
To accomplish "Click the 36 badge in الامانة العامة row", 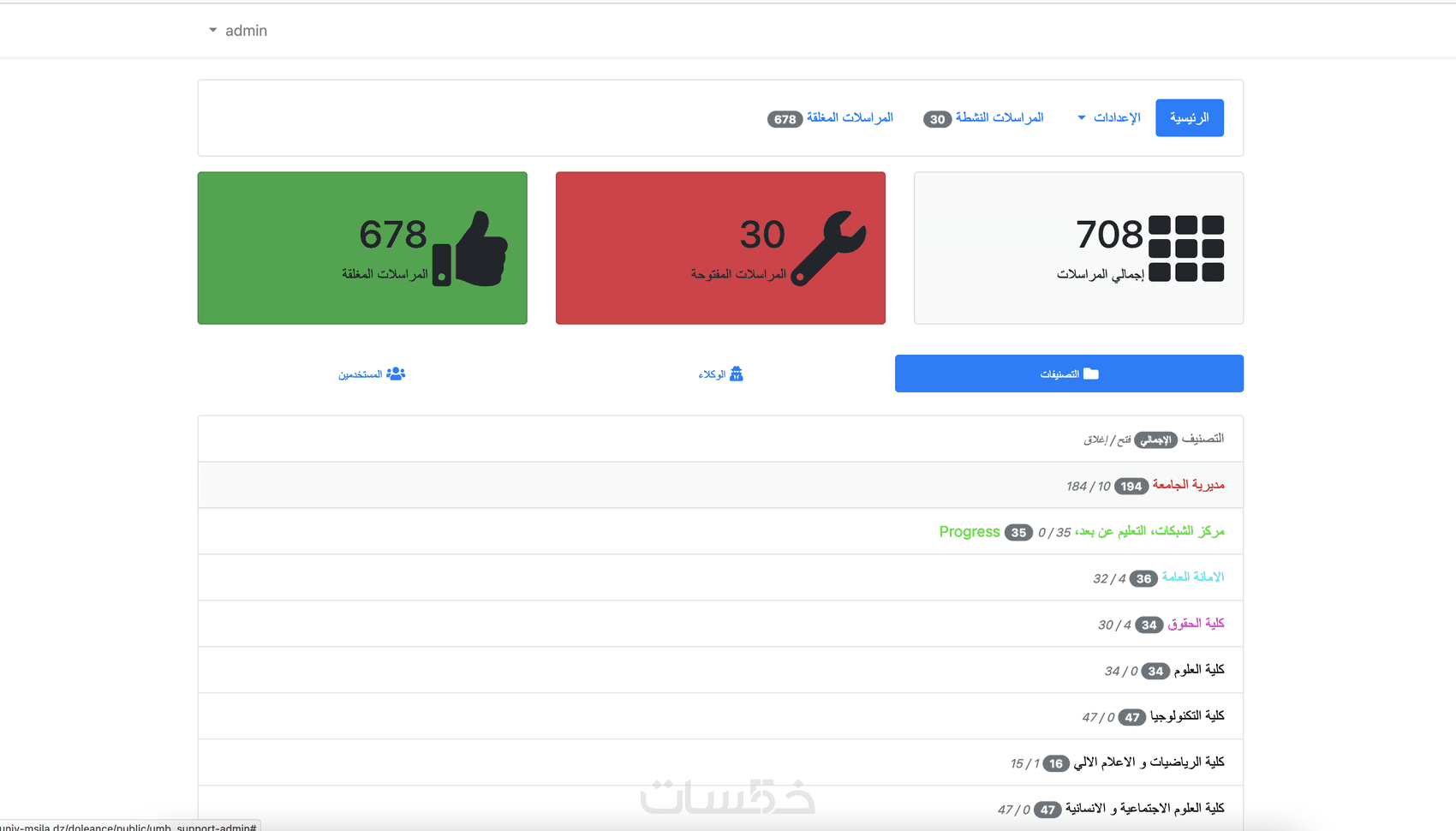I will pyautogui.click(x=1143, y=579).
